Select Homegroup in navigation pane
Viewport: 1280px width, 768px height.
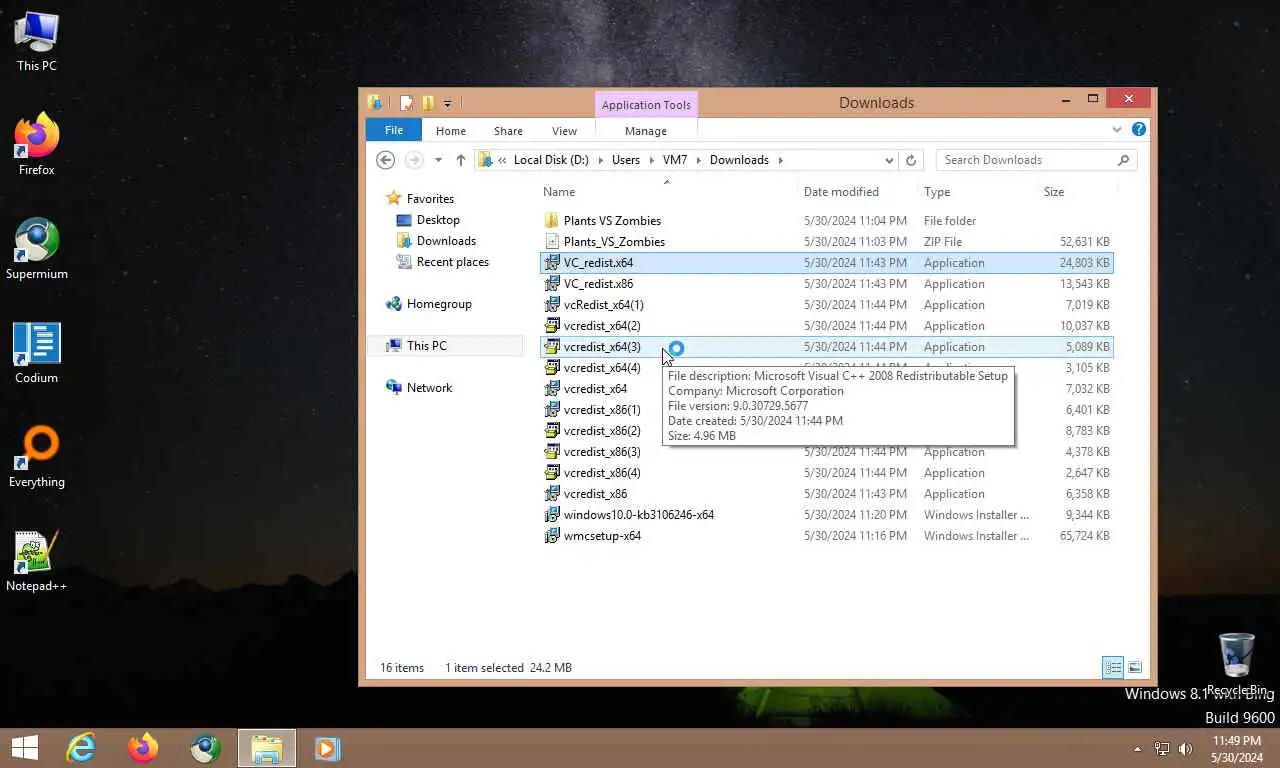coord(439,304)
